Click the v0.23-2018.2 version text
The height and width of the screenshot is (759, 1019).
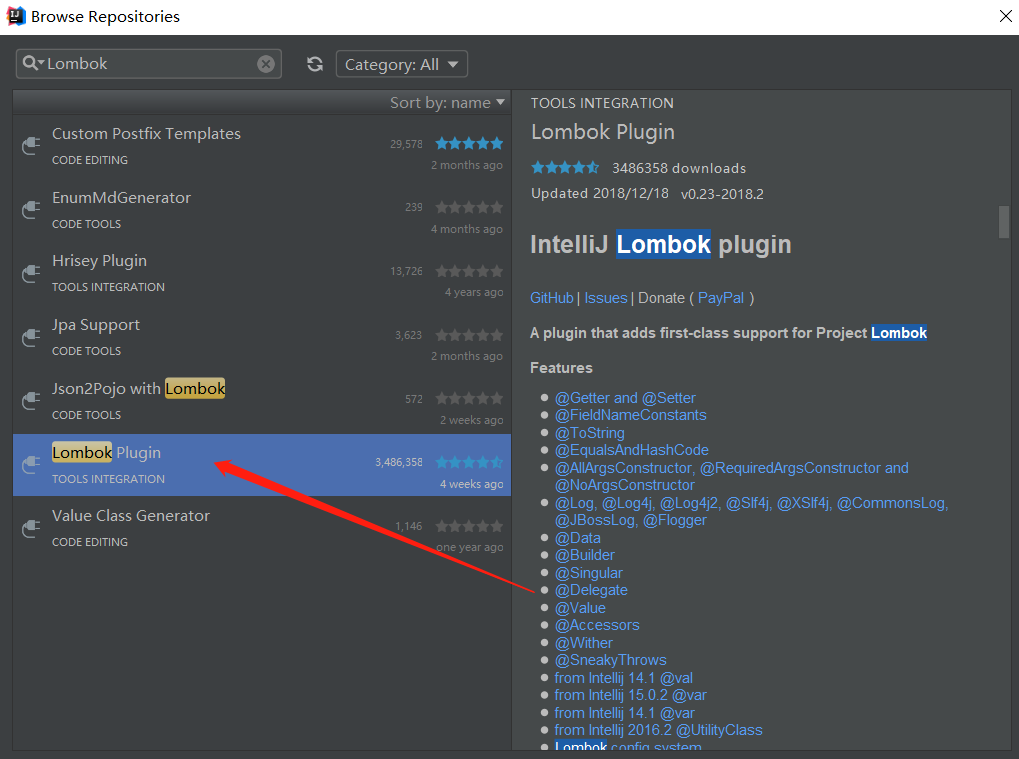pyautogui.click(x=723, y=194)
